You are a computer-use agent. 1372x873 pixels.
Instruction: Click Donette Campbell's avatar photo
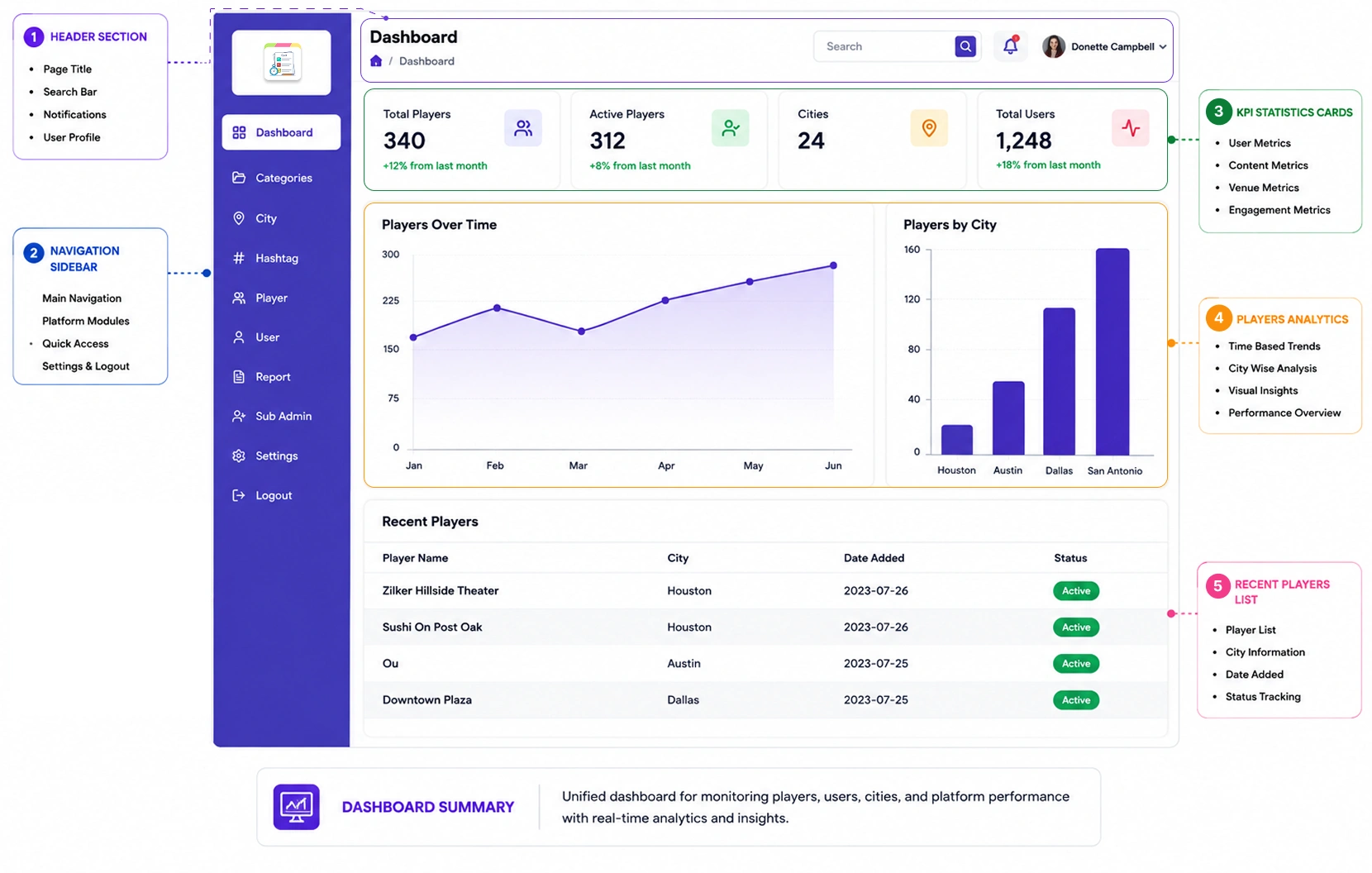(x=1054, y=46)
